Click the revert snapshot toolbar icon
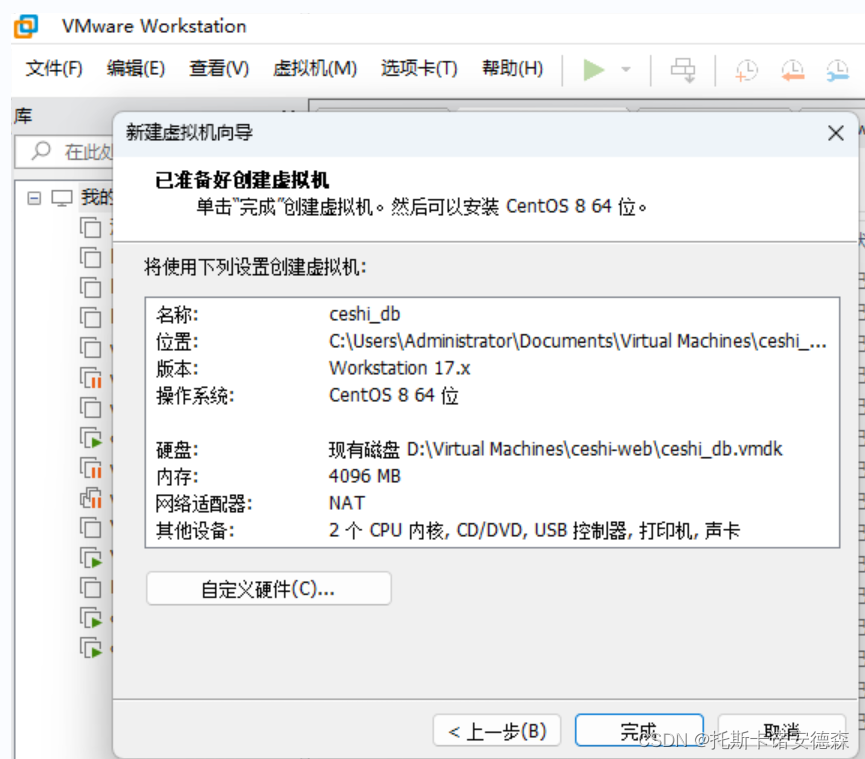865x759 pixels. [x=792, y=71]
